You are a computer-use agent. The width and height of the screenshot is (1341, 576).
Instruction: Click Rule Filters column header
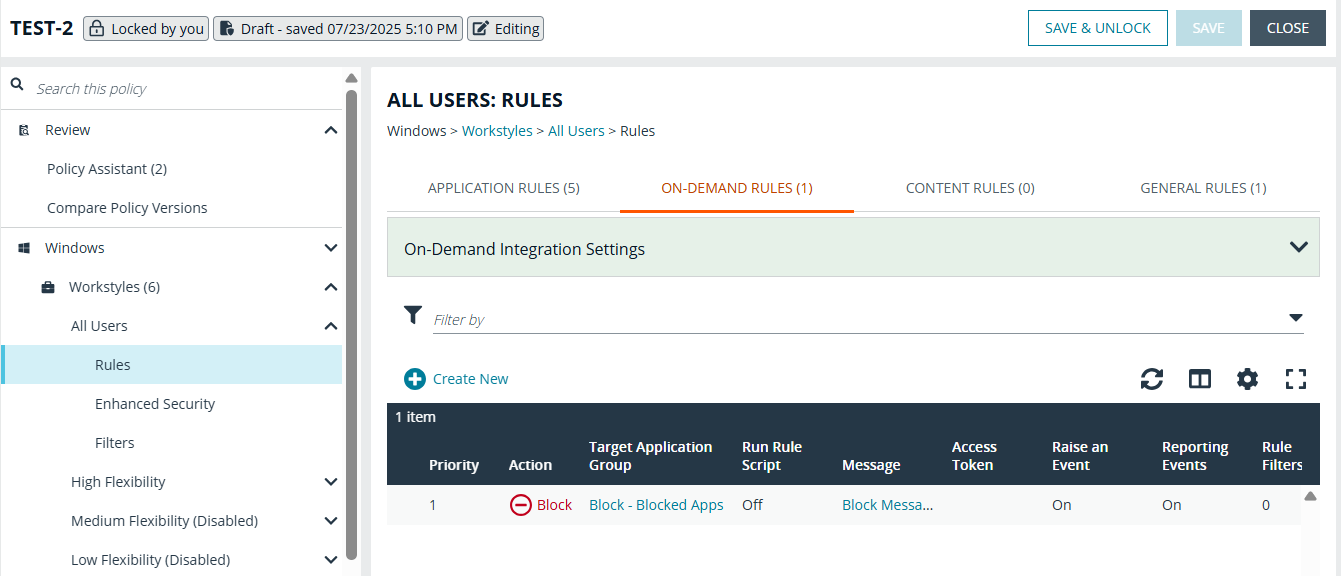1282,456
